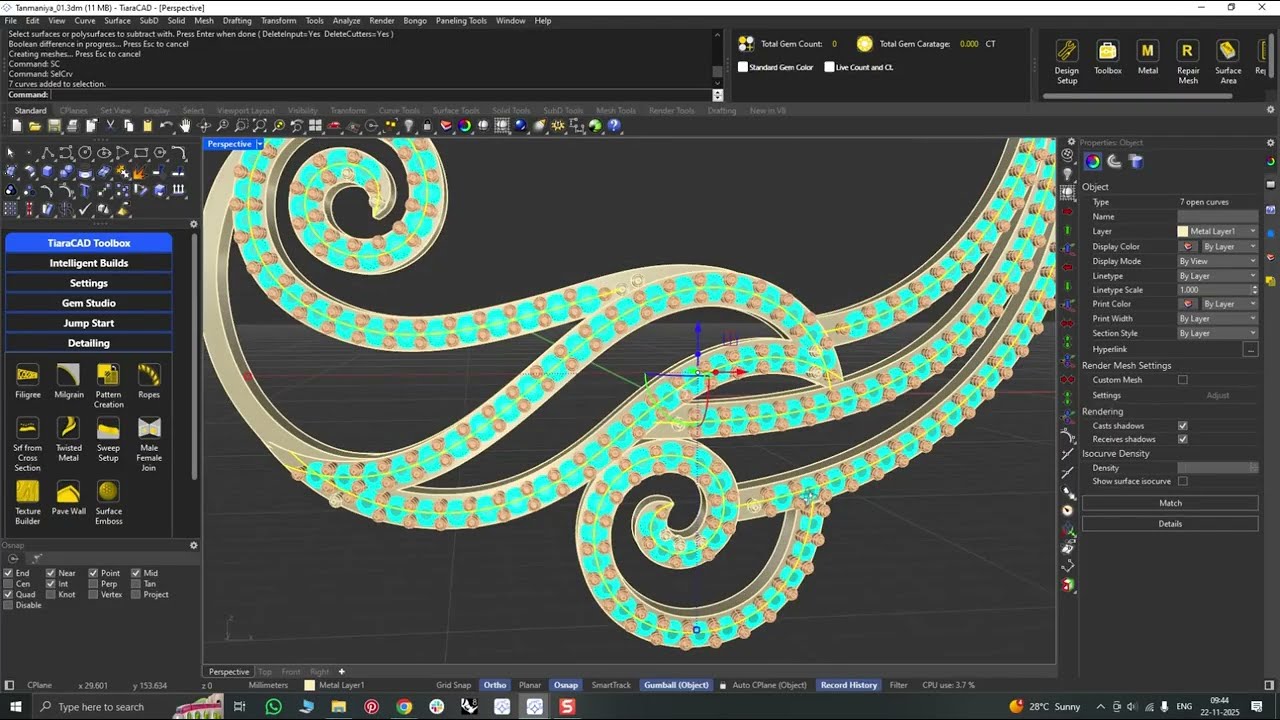Open the Display Mode dropdown
1280x720 pixels.
(x=1218, y=261)
